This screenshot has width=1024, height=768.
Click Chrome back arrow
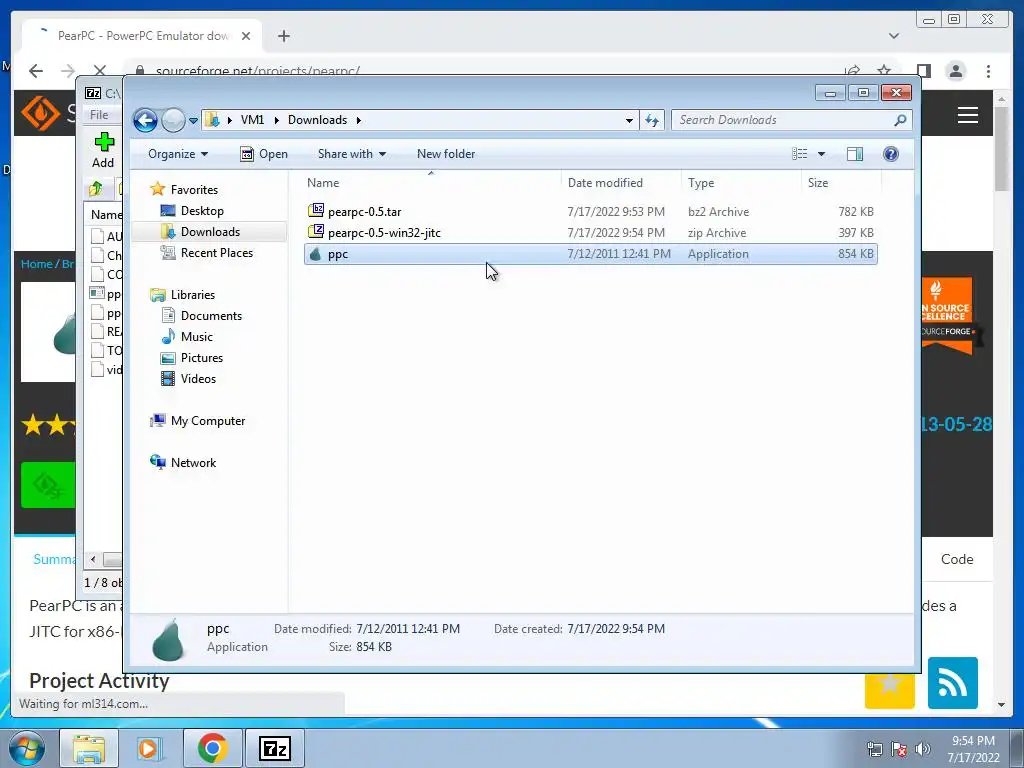point(36,71)
